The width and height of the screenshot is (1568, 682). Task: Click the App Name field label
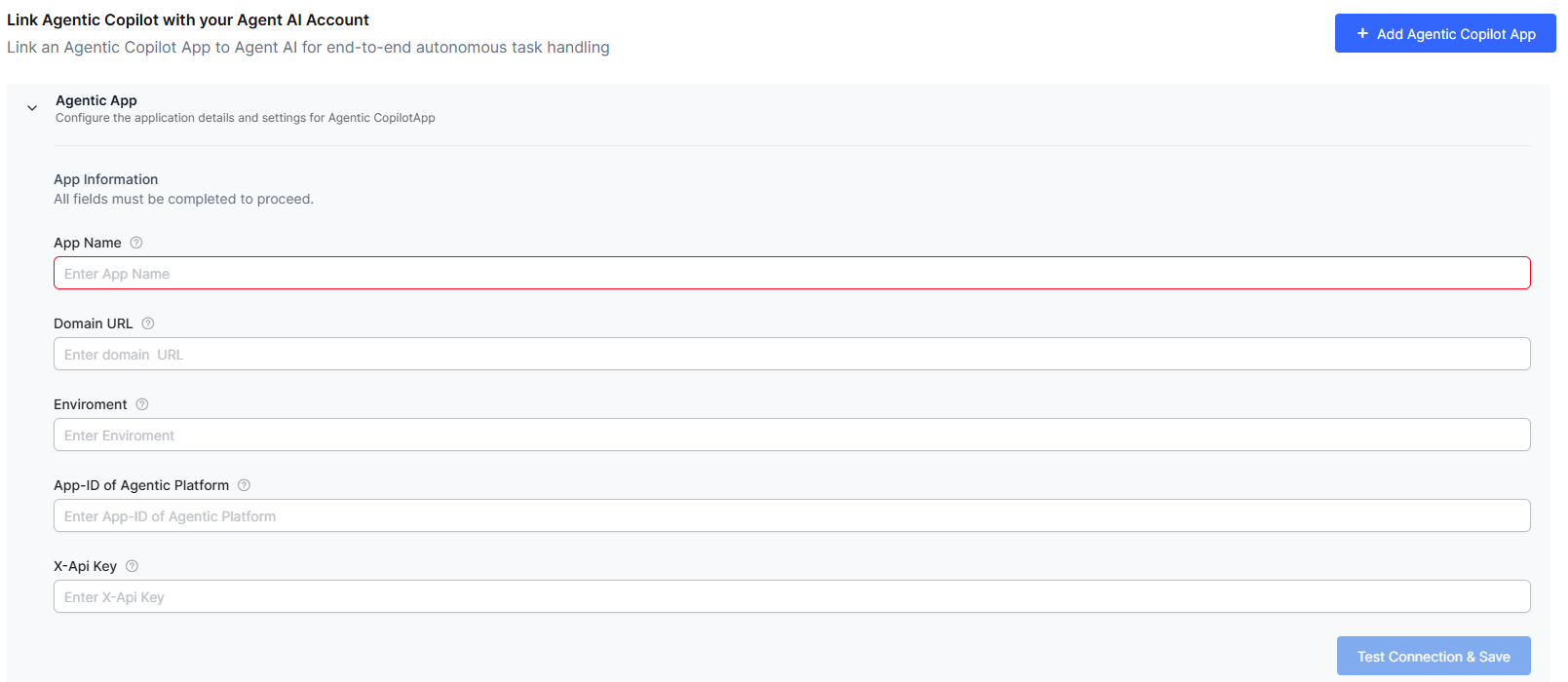(88, 243)
